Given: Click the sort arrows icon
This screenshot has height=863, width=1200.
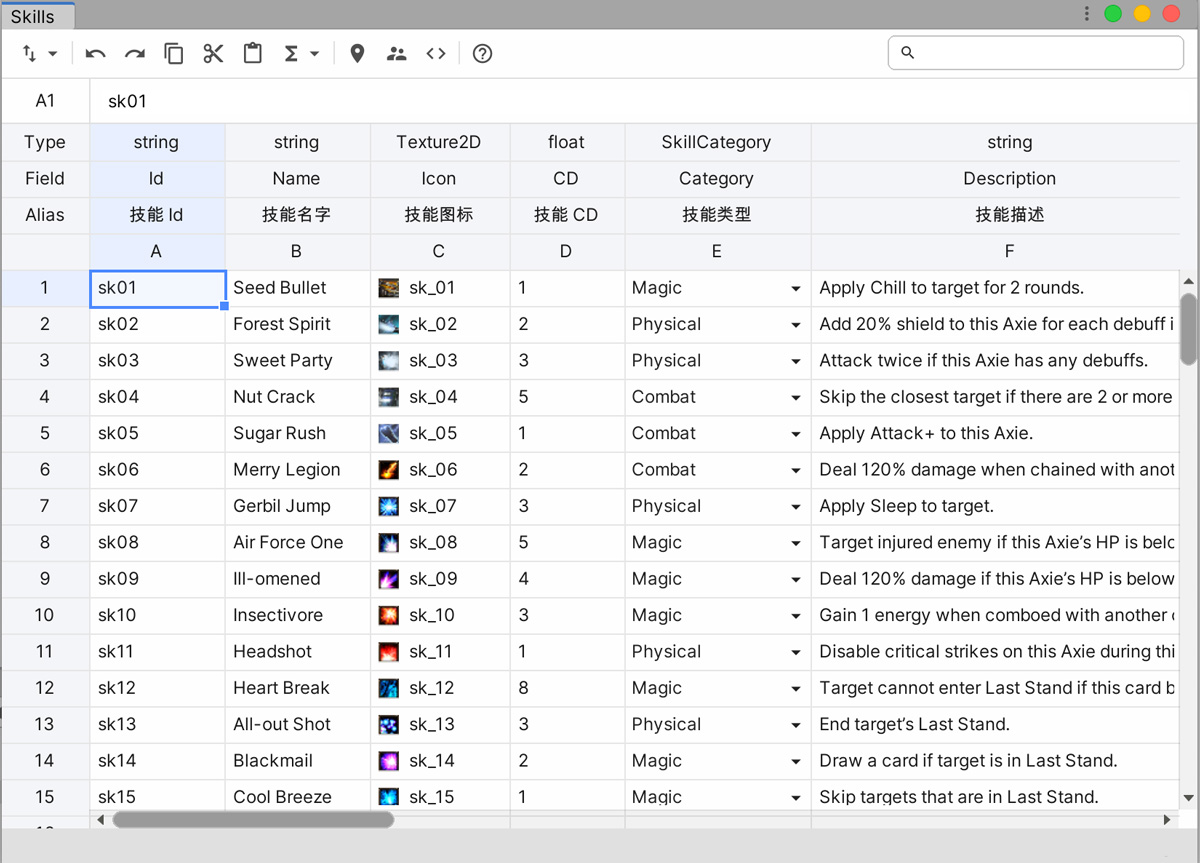Looking at the screenshot, I should click(30, 53).
